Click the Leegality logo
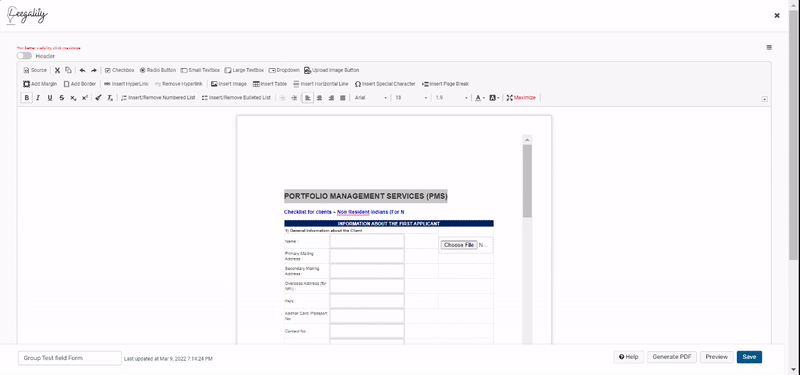The image size is (800, 375). point(27,15)
